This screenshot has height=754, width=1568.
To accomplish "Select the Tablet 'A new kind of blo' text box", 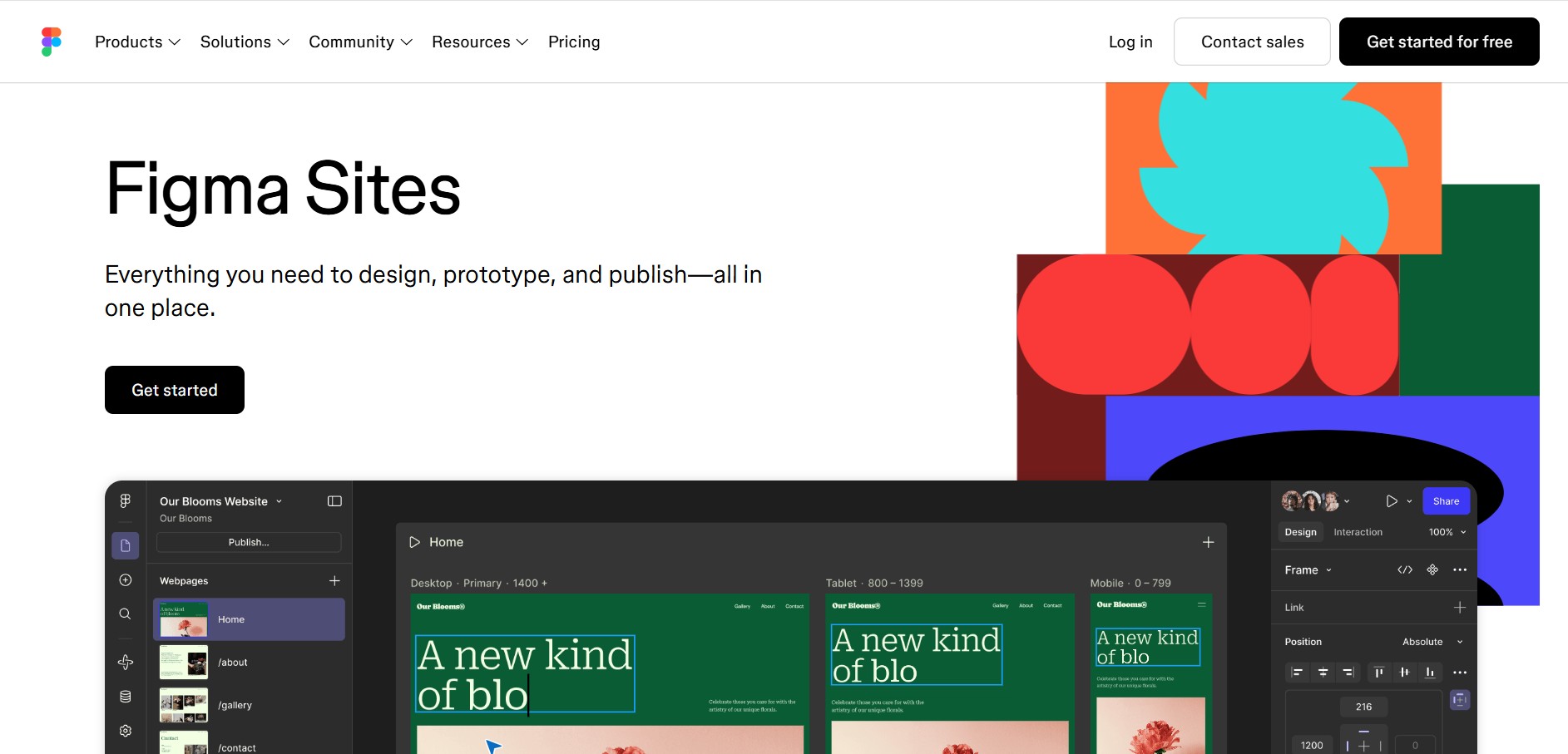I will [917, 655].
